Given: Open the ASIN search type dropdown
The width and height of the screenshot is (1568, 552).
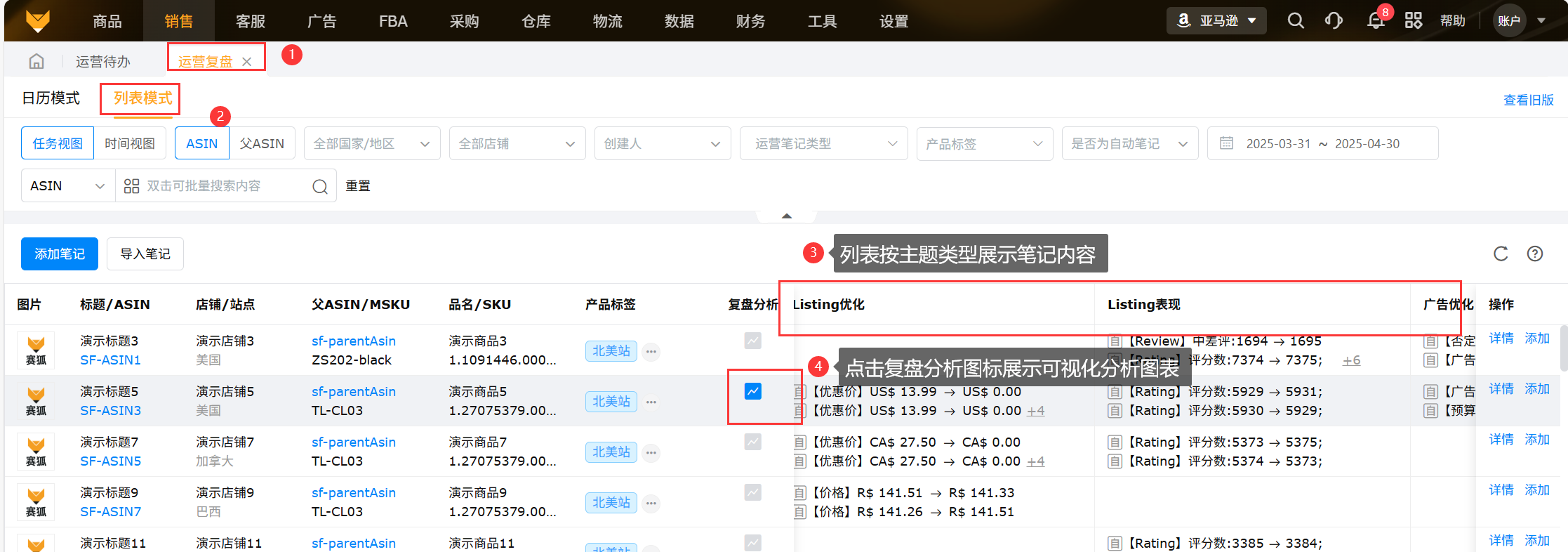Looking at the screenshot, I should click(x=68, y=186).
